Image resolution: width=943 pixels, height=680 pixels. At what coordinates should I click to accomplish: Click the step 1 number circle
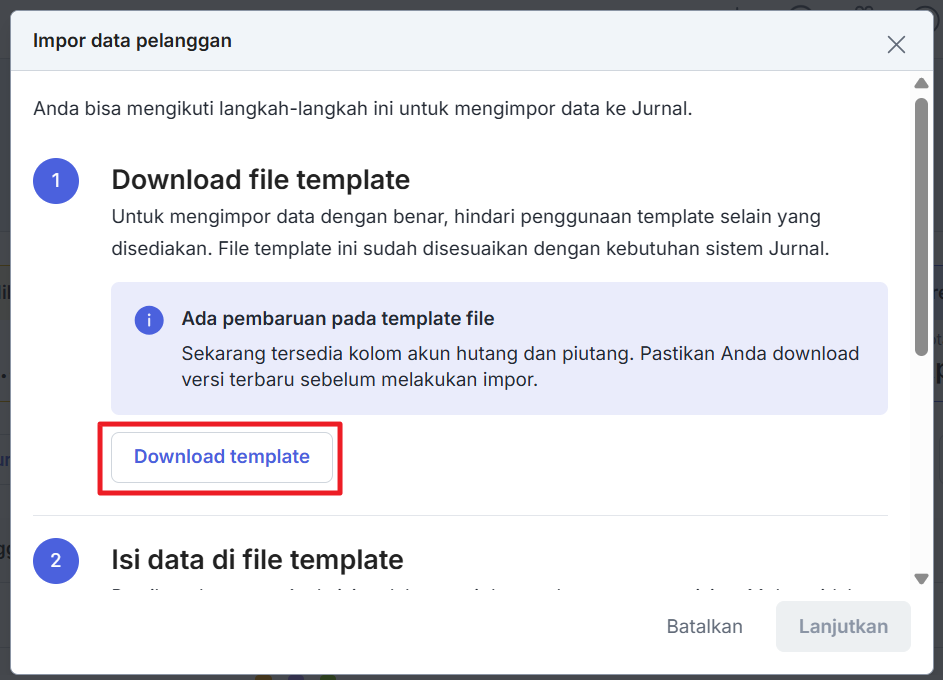(56, 180)
